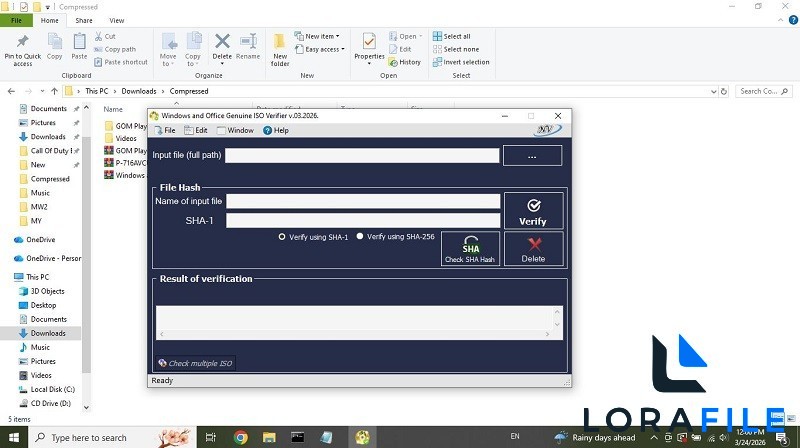
Task: Click Select all in ribbon
Action: coord(452,36)
